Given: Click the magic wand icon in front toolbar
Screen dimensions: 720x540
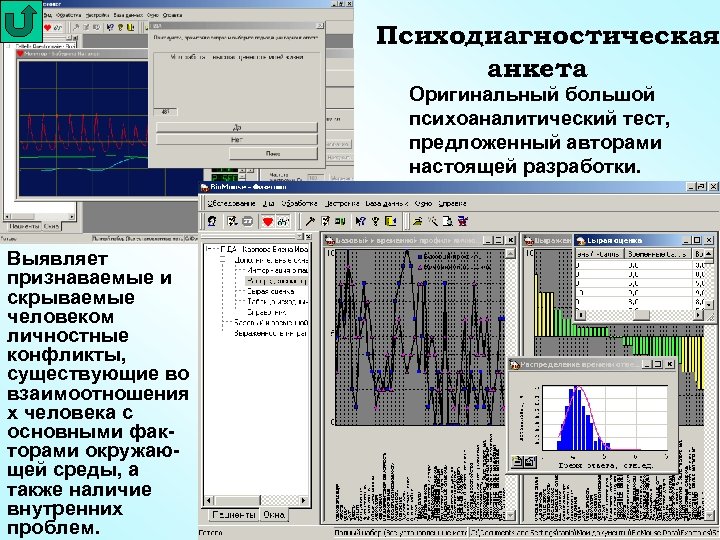Looking at the screenshot, I should [x=433, y=222].
